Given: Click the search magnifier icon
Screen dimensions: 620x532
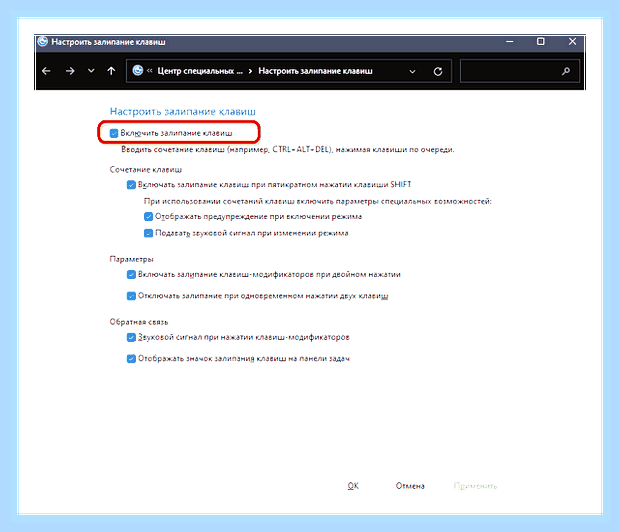Looking at the screenshot, I should point(566,71).
